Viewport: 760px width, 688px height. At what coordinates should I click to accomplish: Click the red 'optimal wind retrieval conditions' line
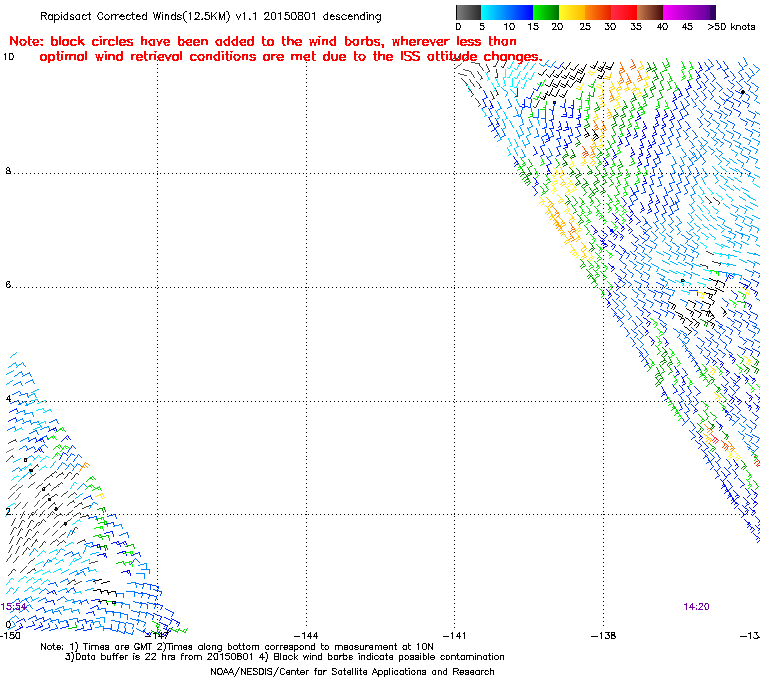(291, 57)
